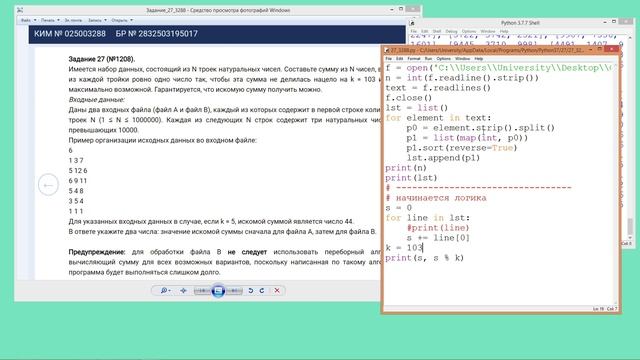Rotate the image clockwise

point(262,291)
